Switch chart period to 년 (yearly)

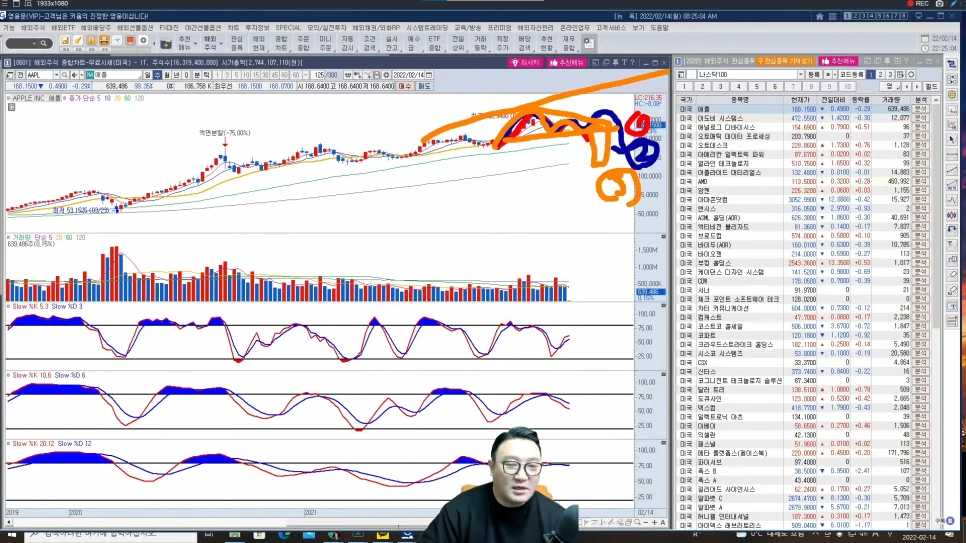(177, 75)
